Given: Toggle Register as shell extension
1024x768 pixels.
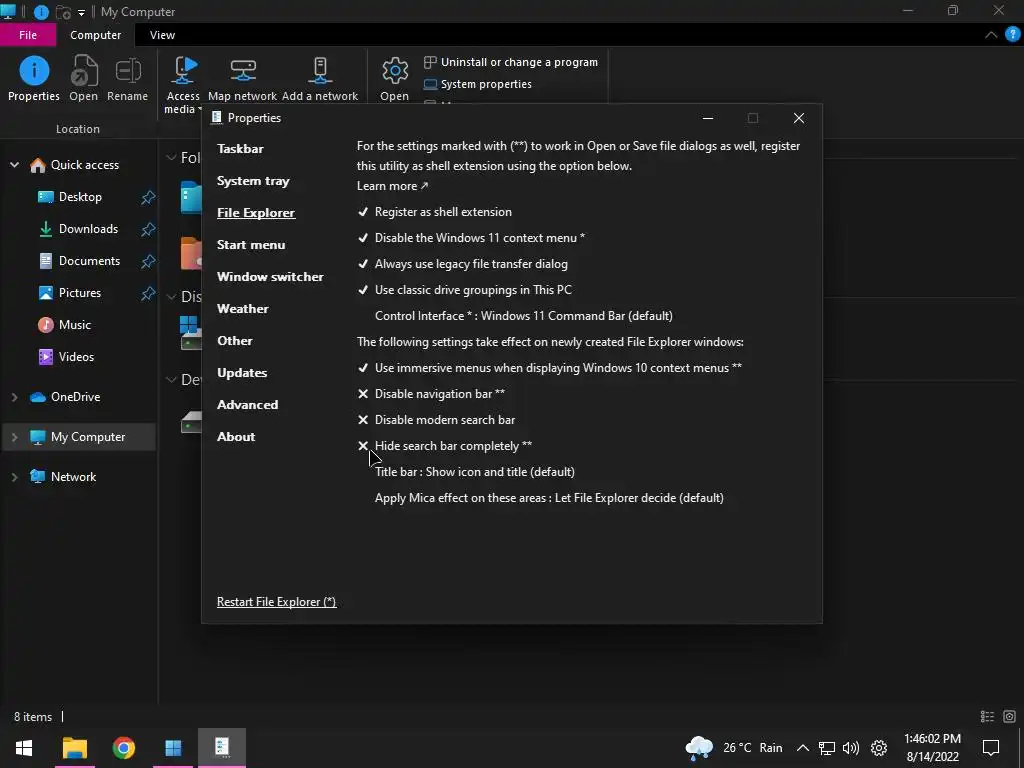Looking at the screenshot, I should (x=435, y=212).
